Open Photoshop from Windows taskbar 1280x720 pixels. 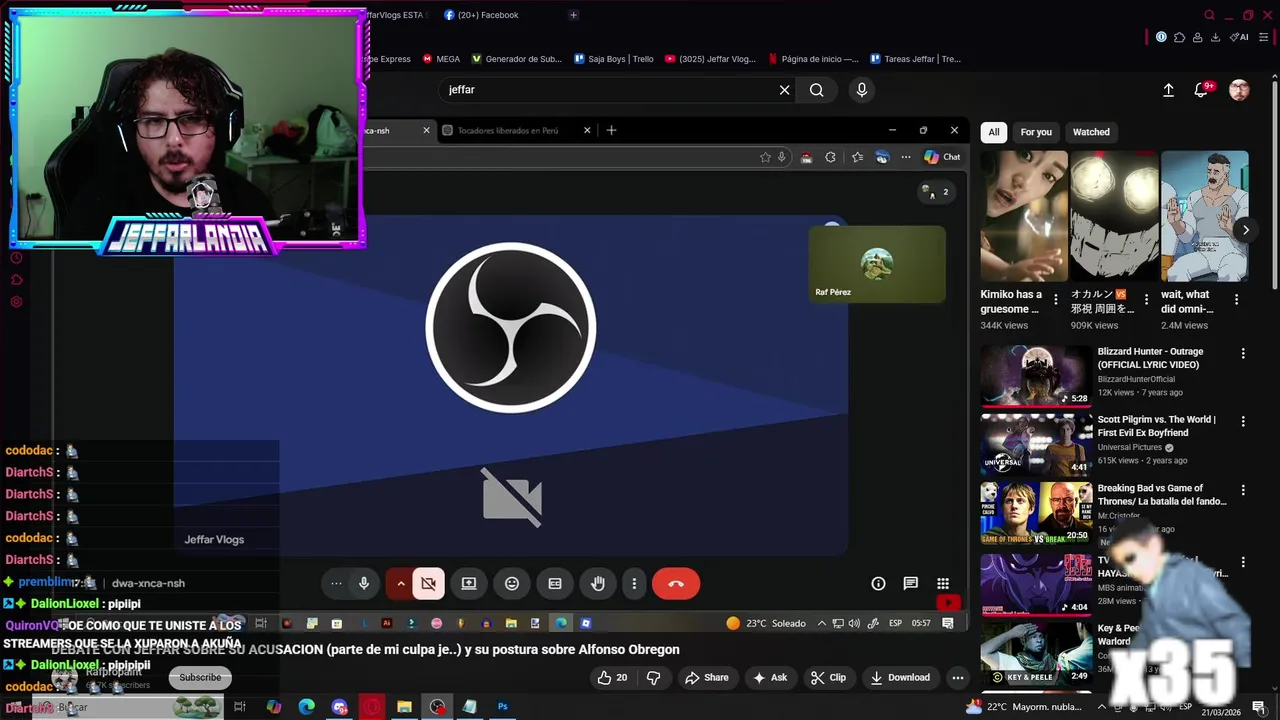click(503, 706)
